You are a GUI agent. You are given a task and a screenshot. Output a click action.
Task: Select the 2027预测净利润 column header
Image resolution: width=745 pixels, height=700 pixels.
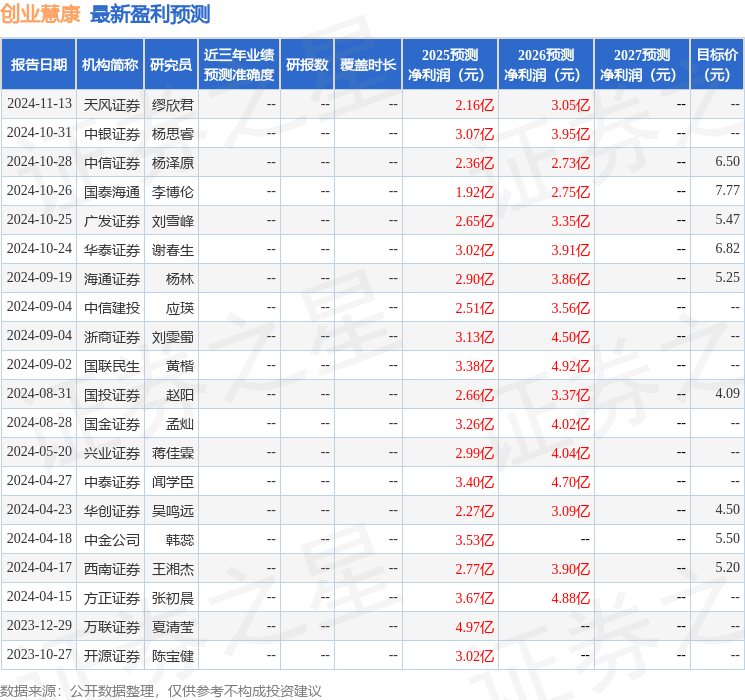(642, 64)
